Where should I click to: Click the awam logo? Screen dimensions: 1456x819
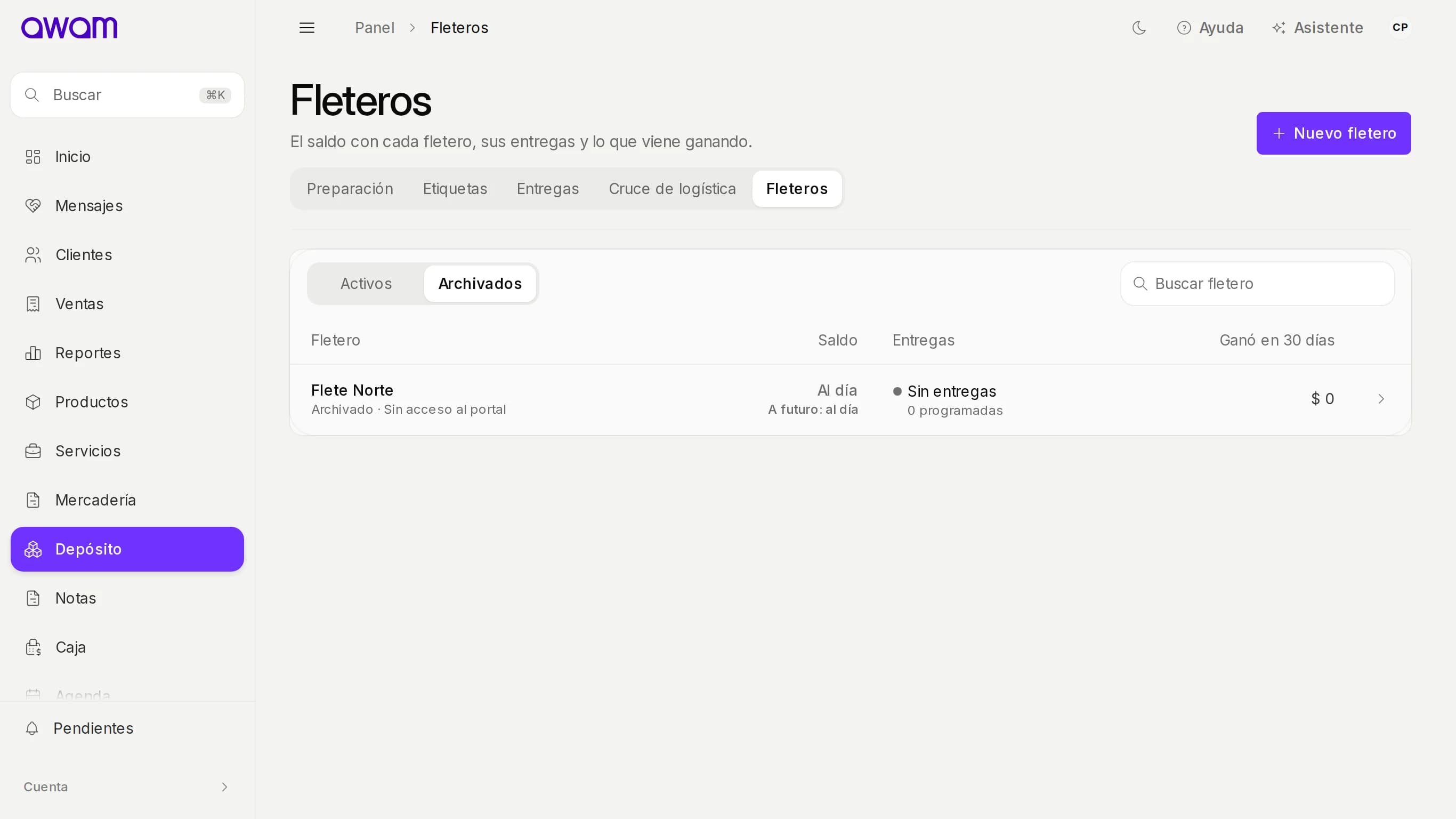pos(69,27)
